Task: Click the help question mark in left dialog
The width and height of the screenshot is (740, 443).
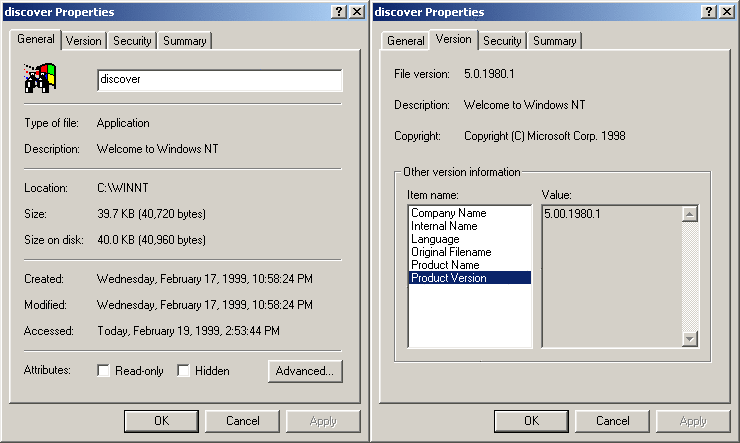Action: (339, 12)
